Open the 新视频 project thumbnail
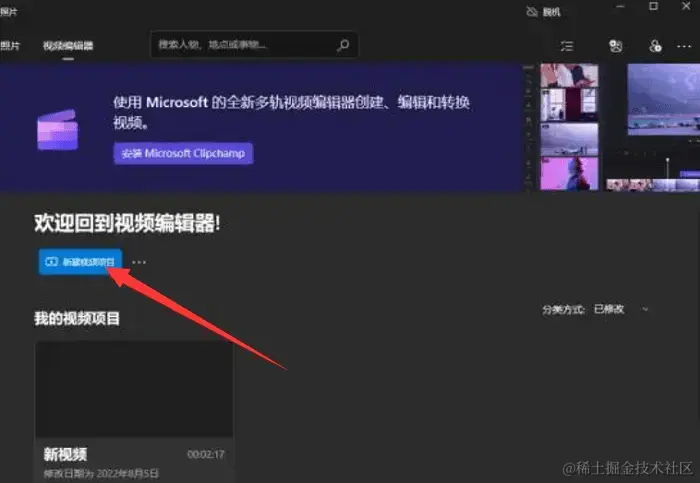The image size is (700, 483). click(x=134, y=389)
